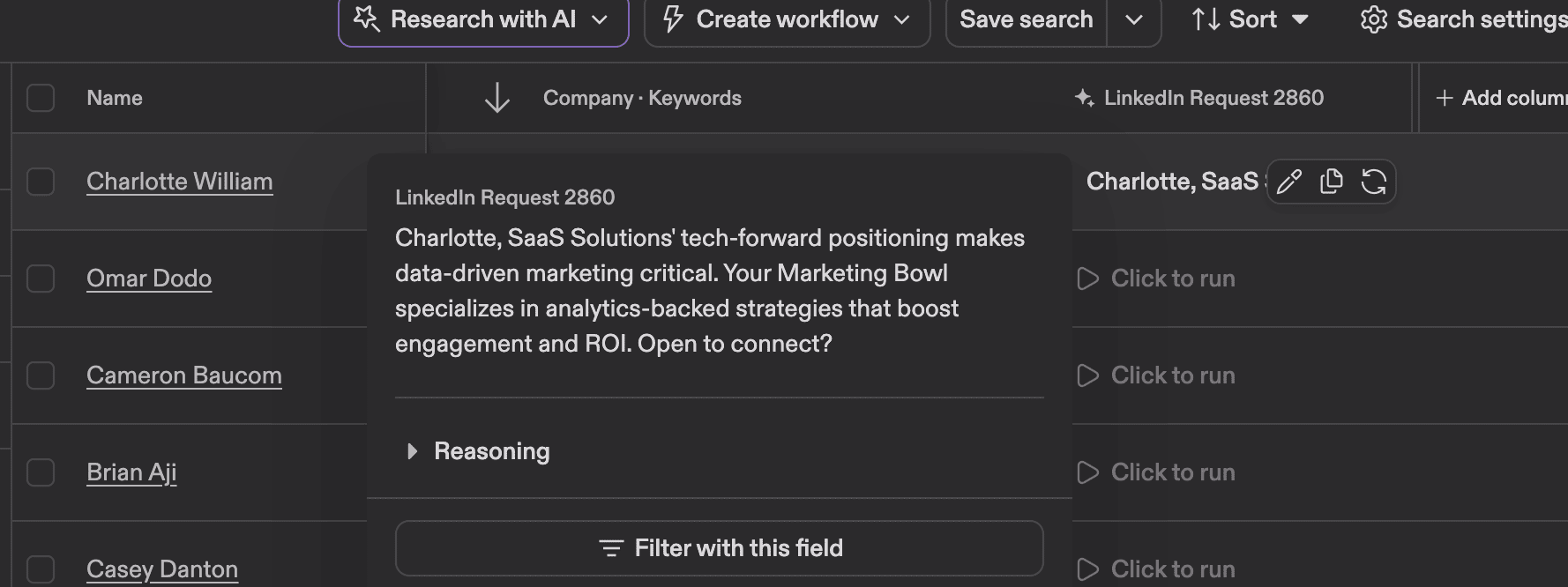Copy the LinkedIn request text icon
The image size is (1568, 587).
[x=1332, y=182]
